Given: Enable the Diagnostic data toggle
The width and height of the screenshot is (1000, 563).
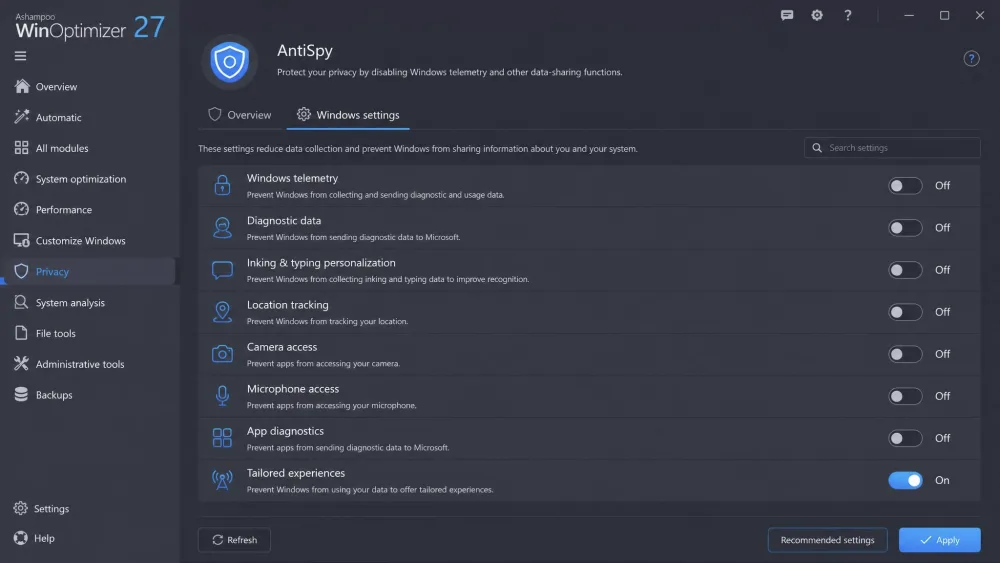Looking at the screenshot, I should pos(905,228).
